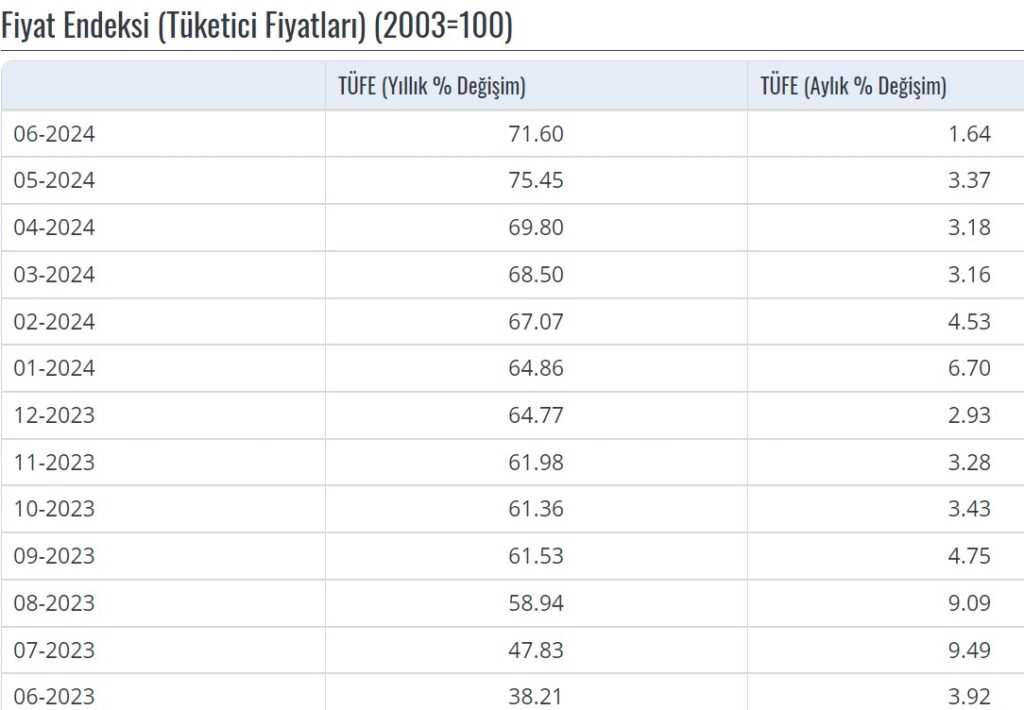This screenshot has height=710, width=1024.
Task: Click the 01-2024 row label
Action: 54,369
